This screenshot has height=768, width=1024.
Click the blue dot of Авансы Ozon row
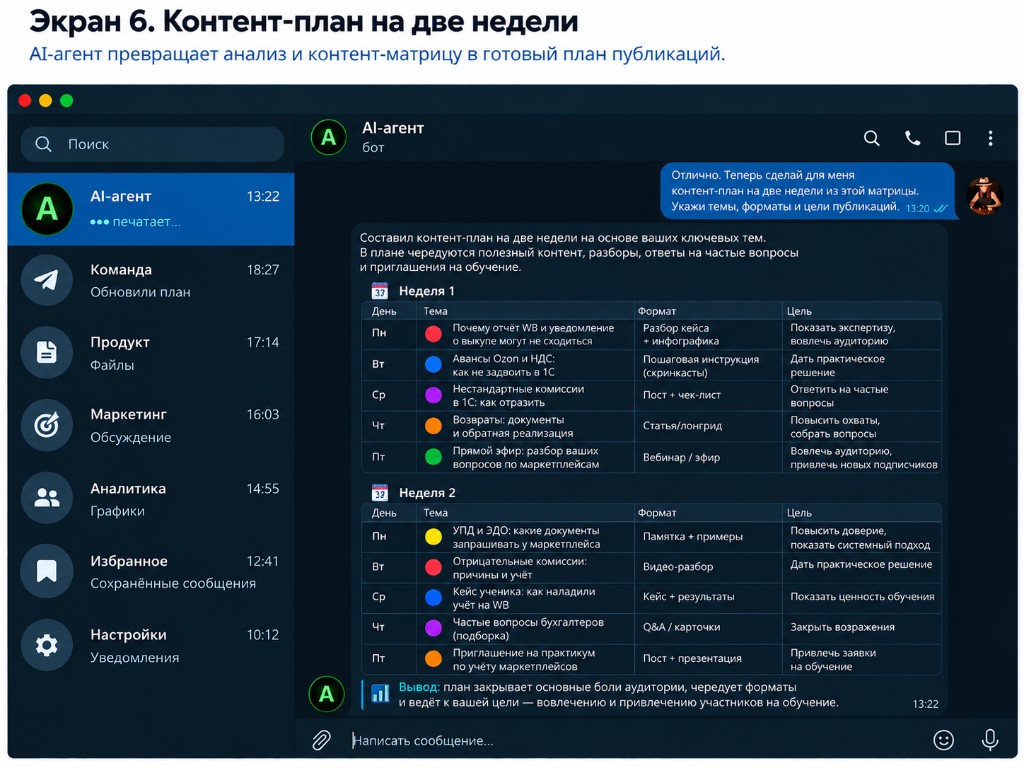pyautogui.click(x=434, y=364)
